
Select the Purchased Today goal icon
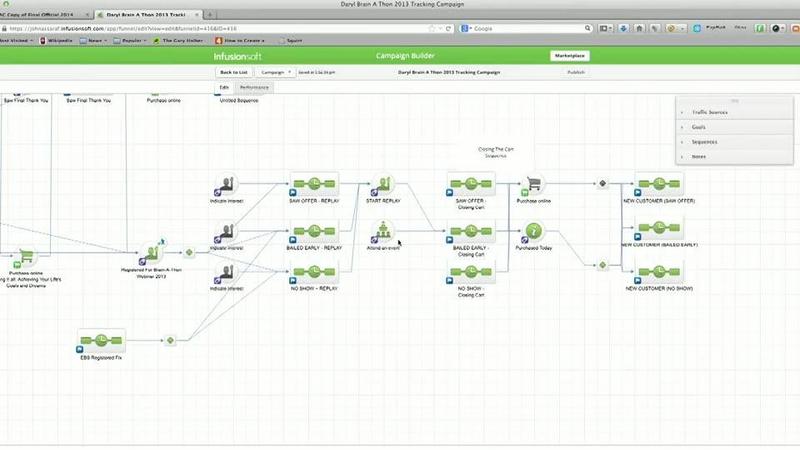(533, 231)
